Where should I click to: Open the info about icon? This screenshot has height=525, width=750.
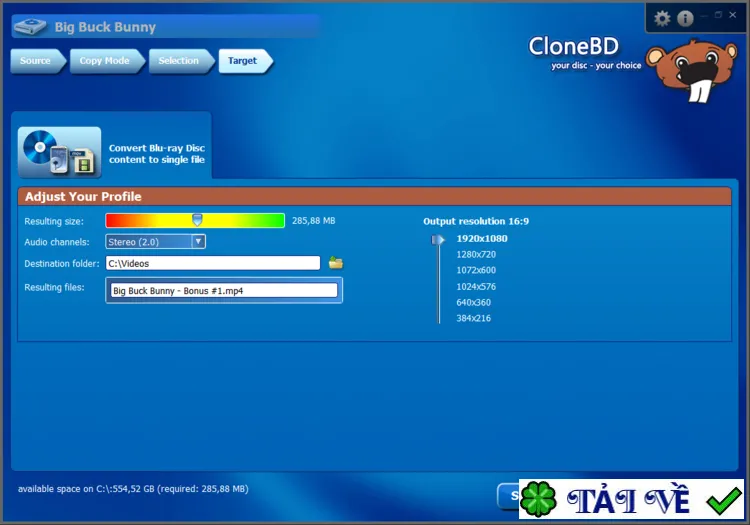[x=685, y=18]
